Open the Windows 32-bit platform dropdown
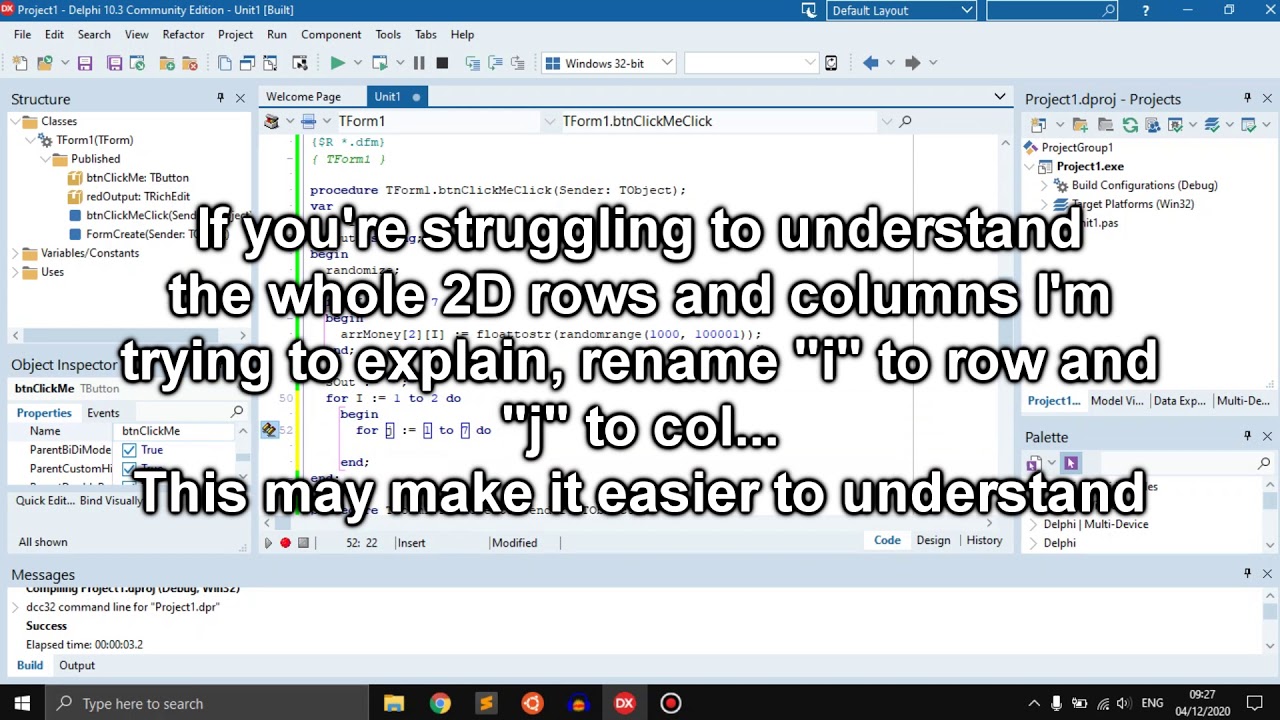This screenshot has width=1280, height=720. coord(667,63)
